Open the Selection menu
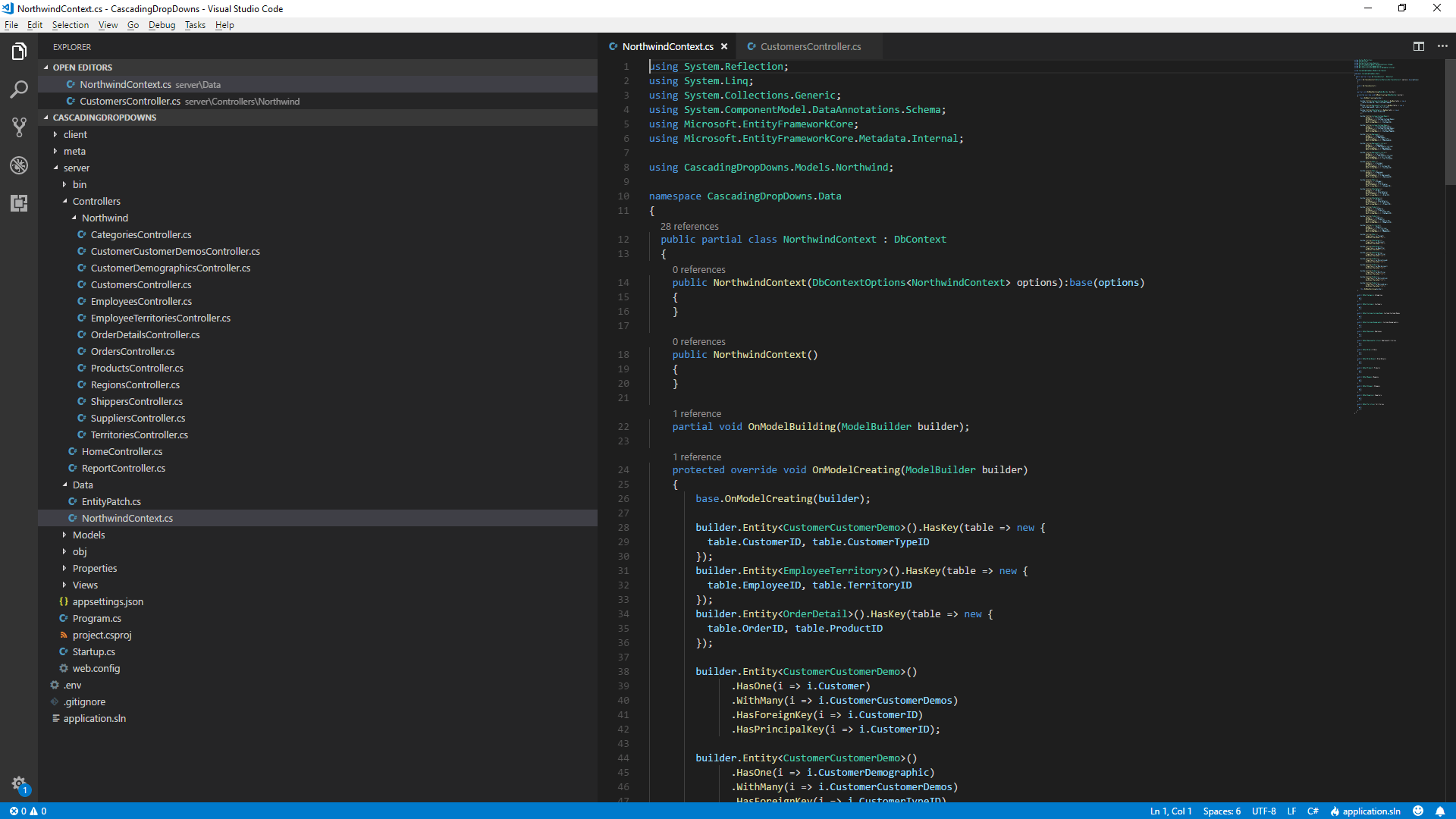This screenshot has width=1456, height=819. click(x=71, y=25)
